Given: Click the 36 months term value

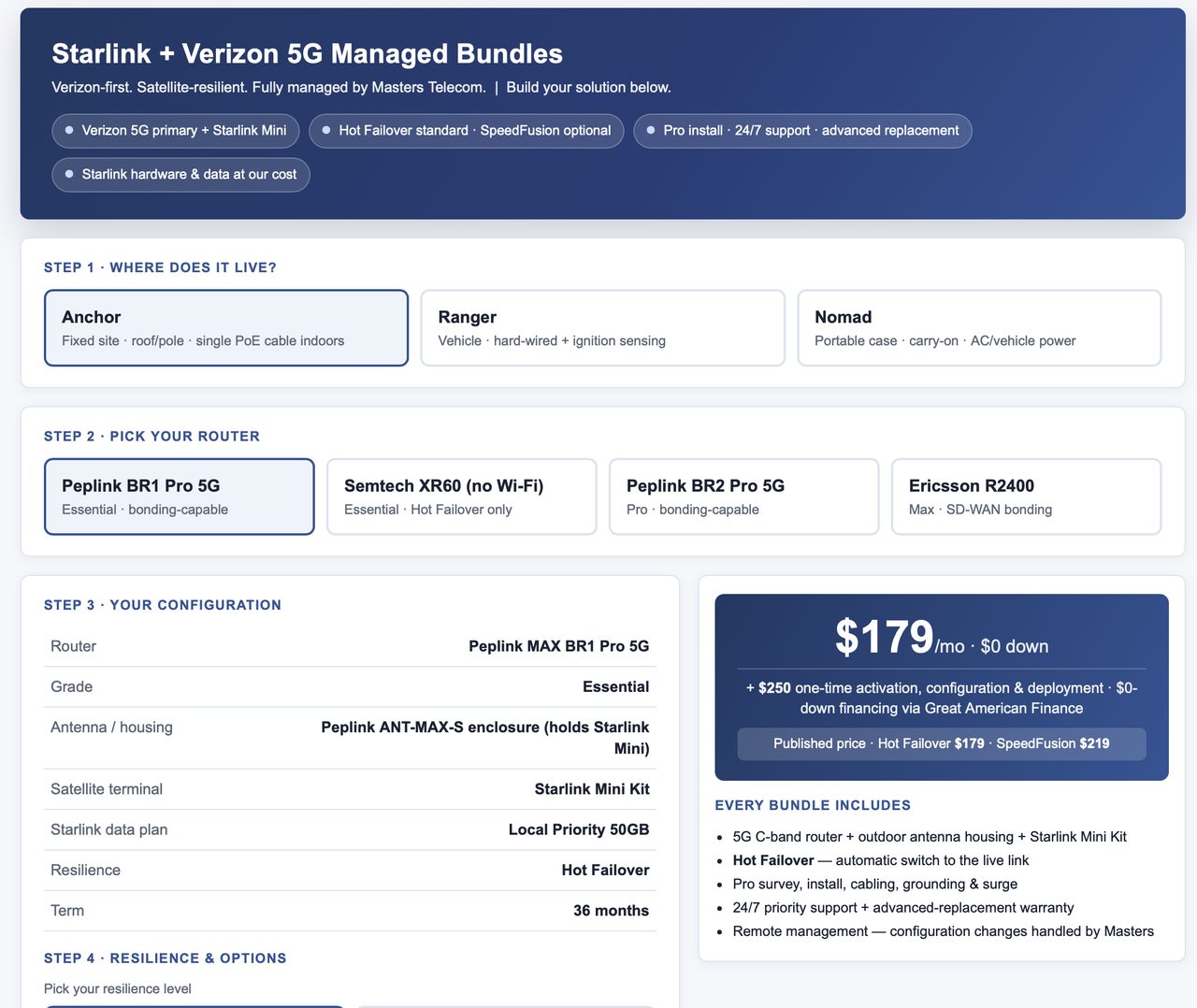Looking at the screenshot, I should click(x=611, y=911).
